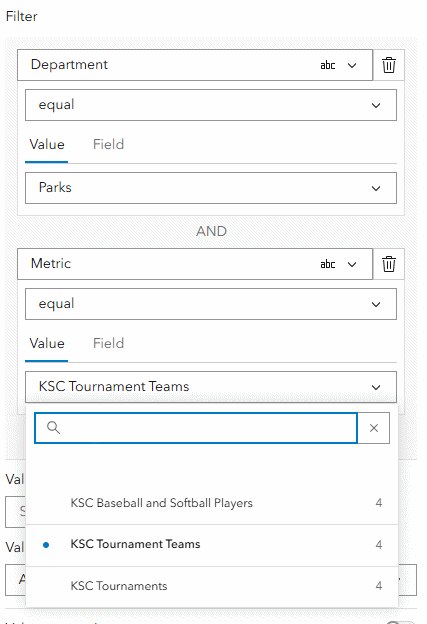Click the magnifier icon in search box
The width and height of the screenshot is (427, 624).
(x=53, y=428)
